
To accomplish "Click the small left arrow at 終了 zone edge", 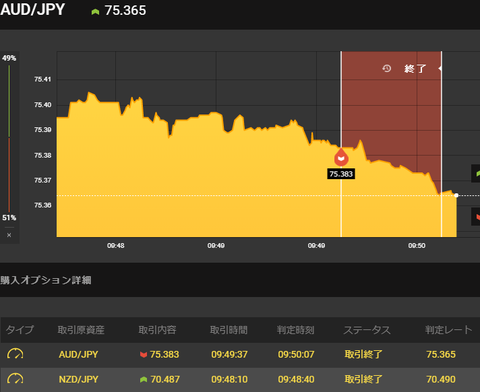I will 440,68.
